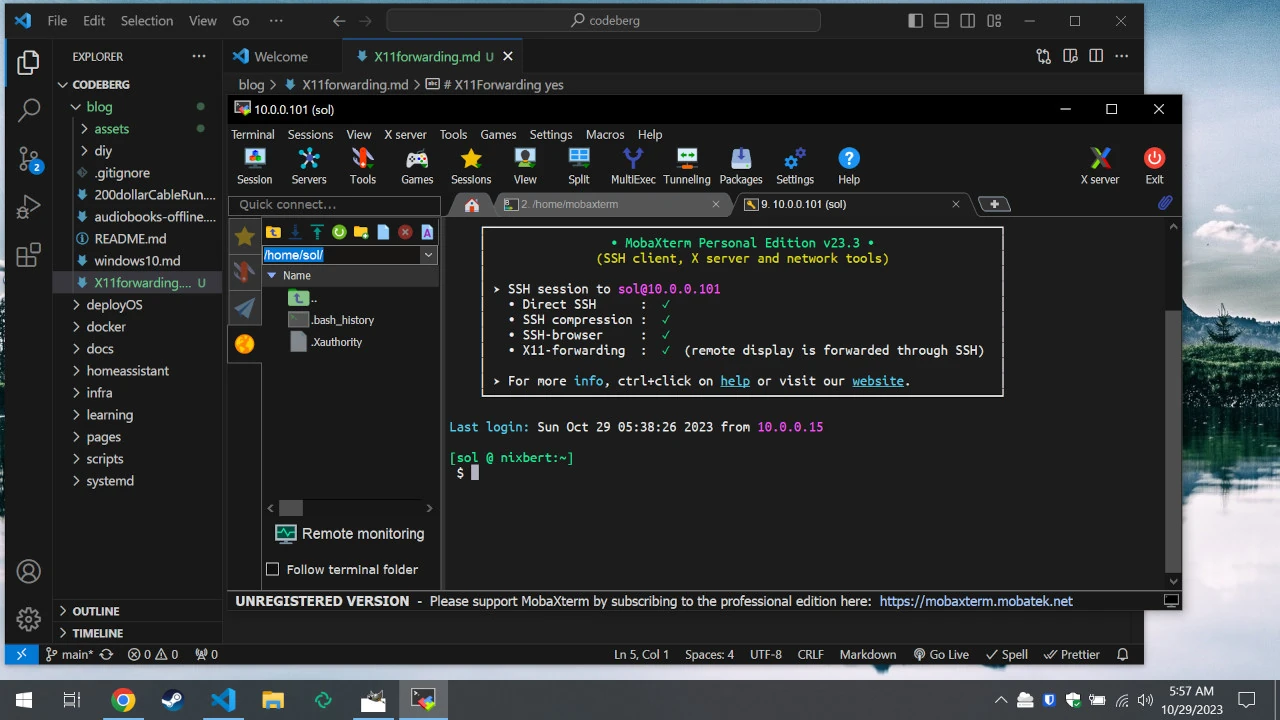Image resolution: width=1280 pixels, height=720 pixels.
Task: Click the green SFTP refresh icon
Action: 339,232
